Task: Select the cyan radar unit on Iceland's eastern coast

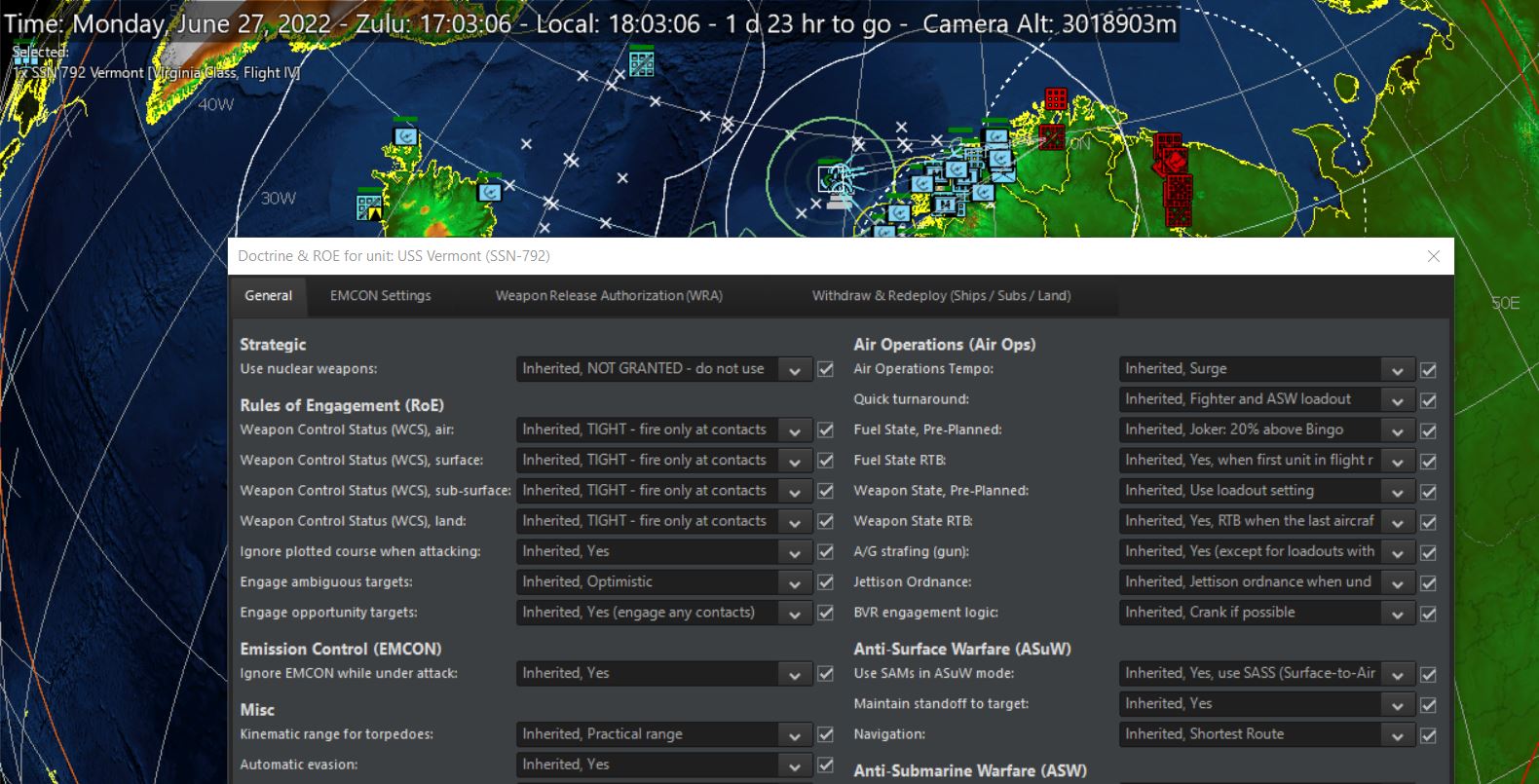Action: (490, 191)
